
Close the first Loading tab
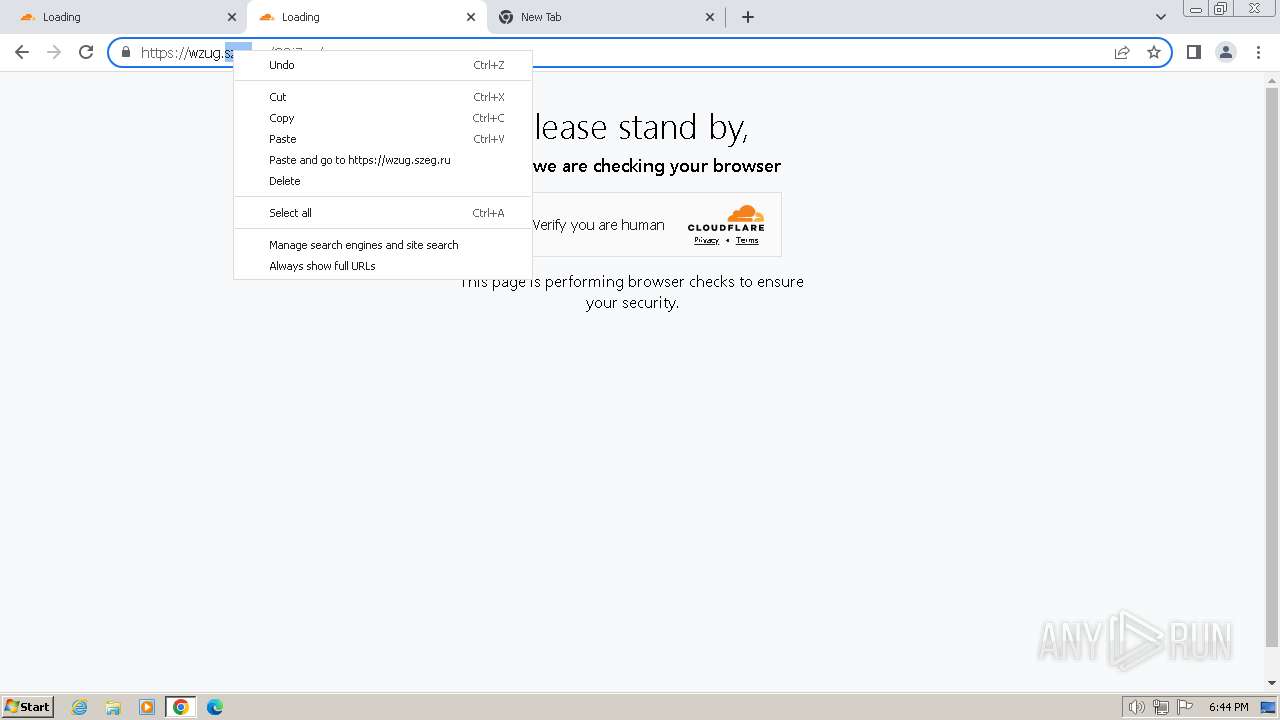232,17
